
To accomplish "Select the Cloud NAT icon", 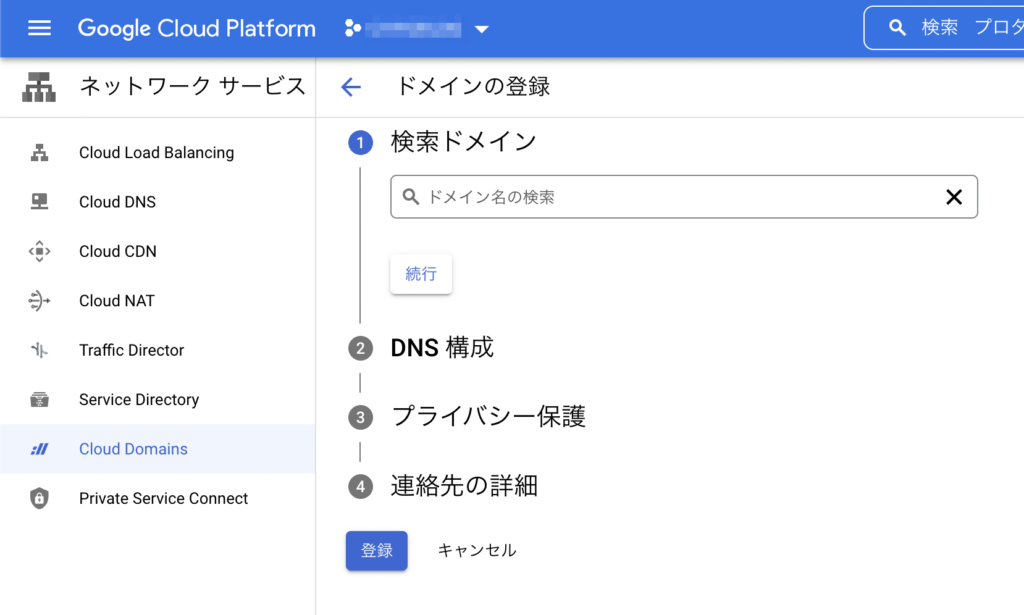I will click(40, 300).
